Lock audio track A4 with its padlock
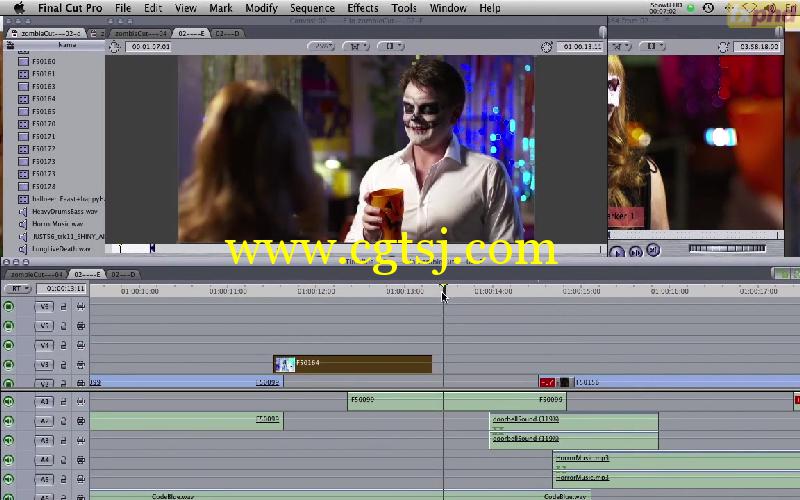The width and height of the screenshot is (800, 500). 63,460
